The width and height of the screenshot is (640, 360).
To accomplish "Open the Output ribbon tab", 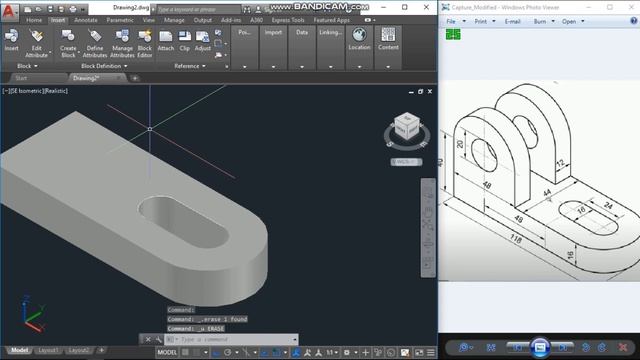I will [x=202, y=20].
